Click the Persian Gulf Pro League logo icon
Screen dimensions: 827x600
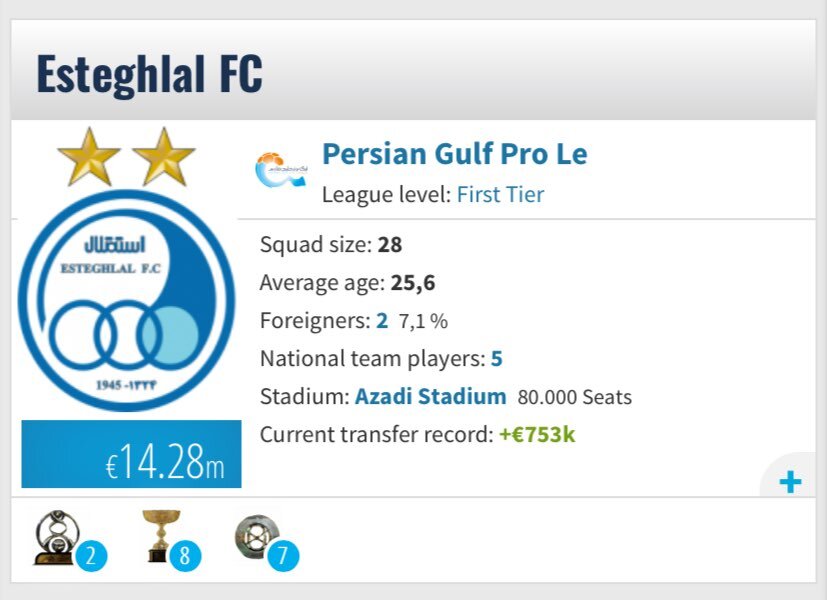282,168
